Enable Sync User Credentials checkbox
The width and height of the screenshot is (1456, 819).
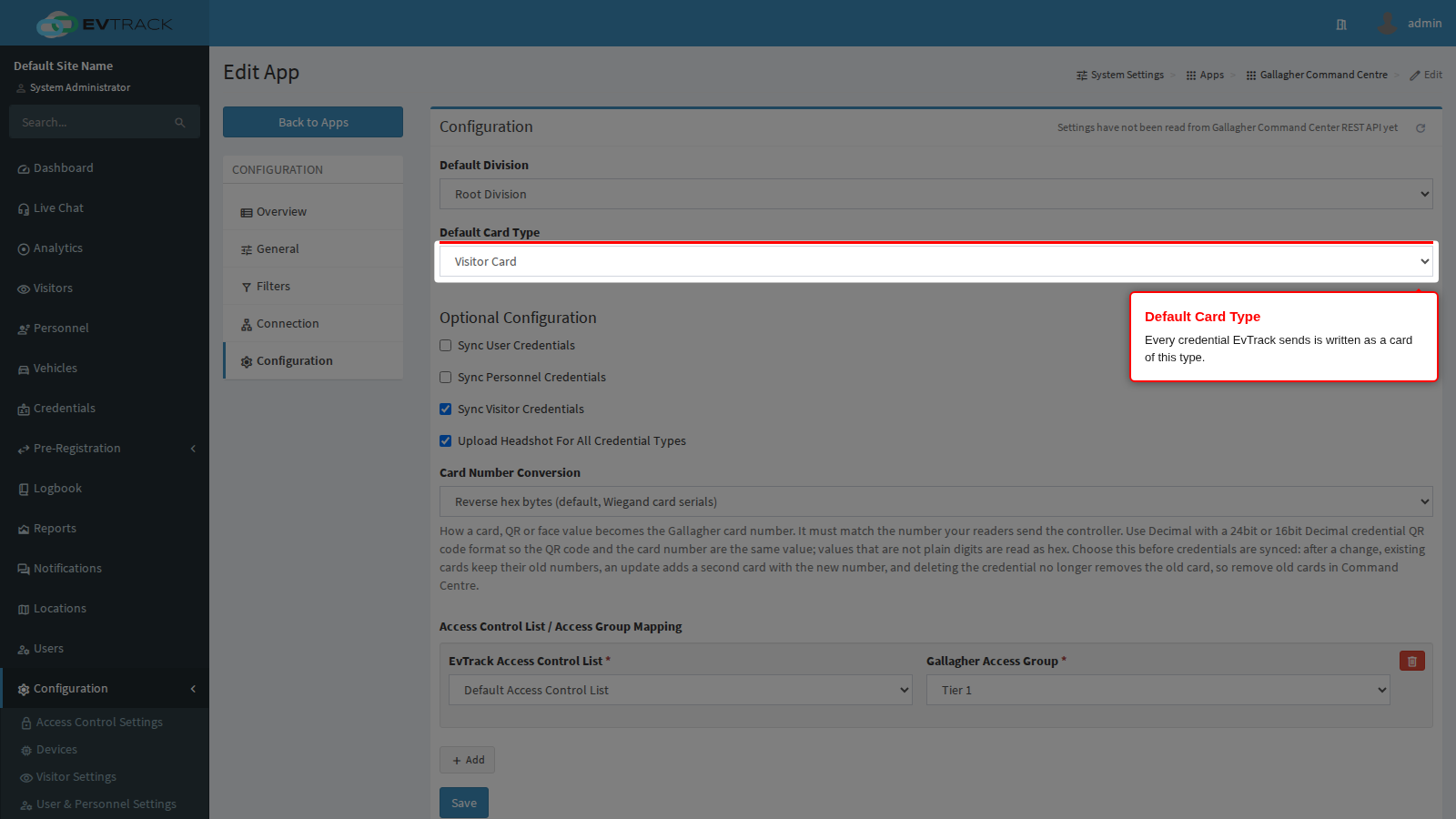point(446,346)
